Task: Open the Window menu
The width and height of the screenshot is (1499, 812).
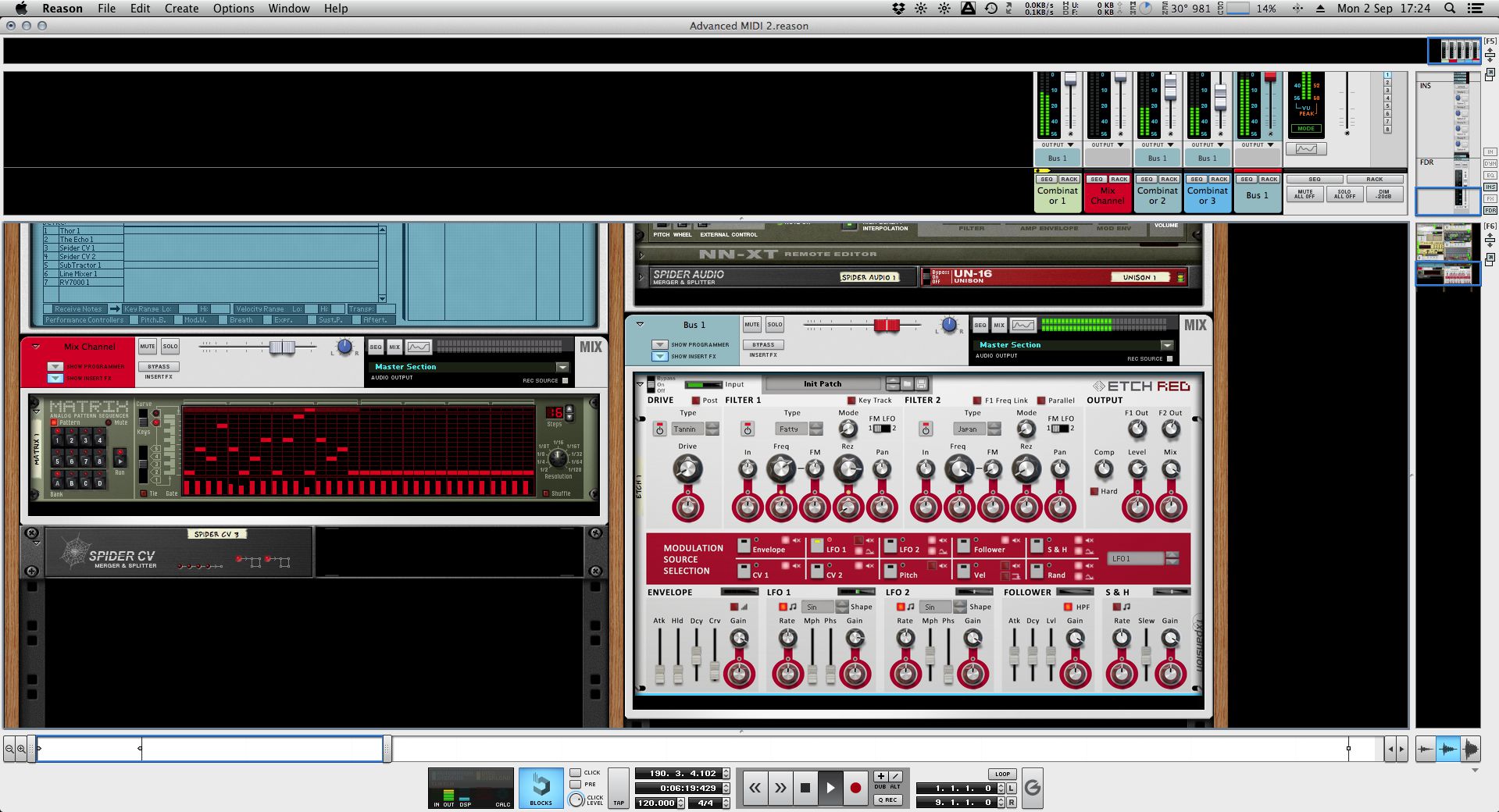Action: (289, 9)
